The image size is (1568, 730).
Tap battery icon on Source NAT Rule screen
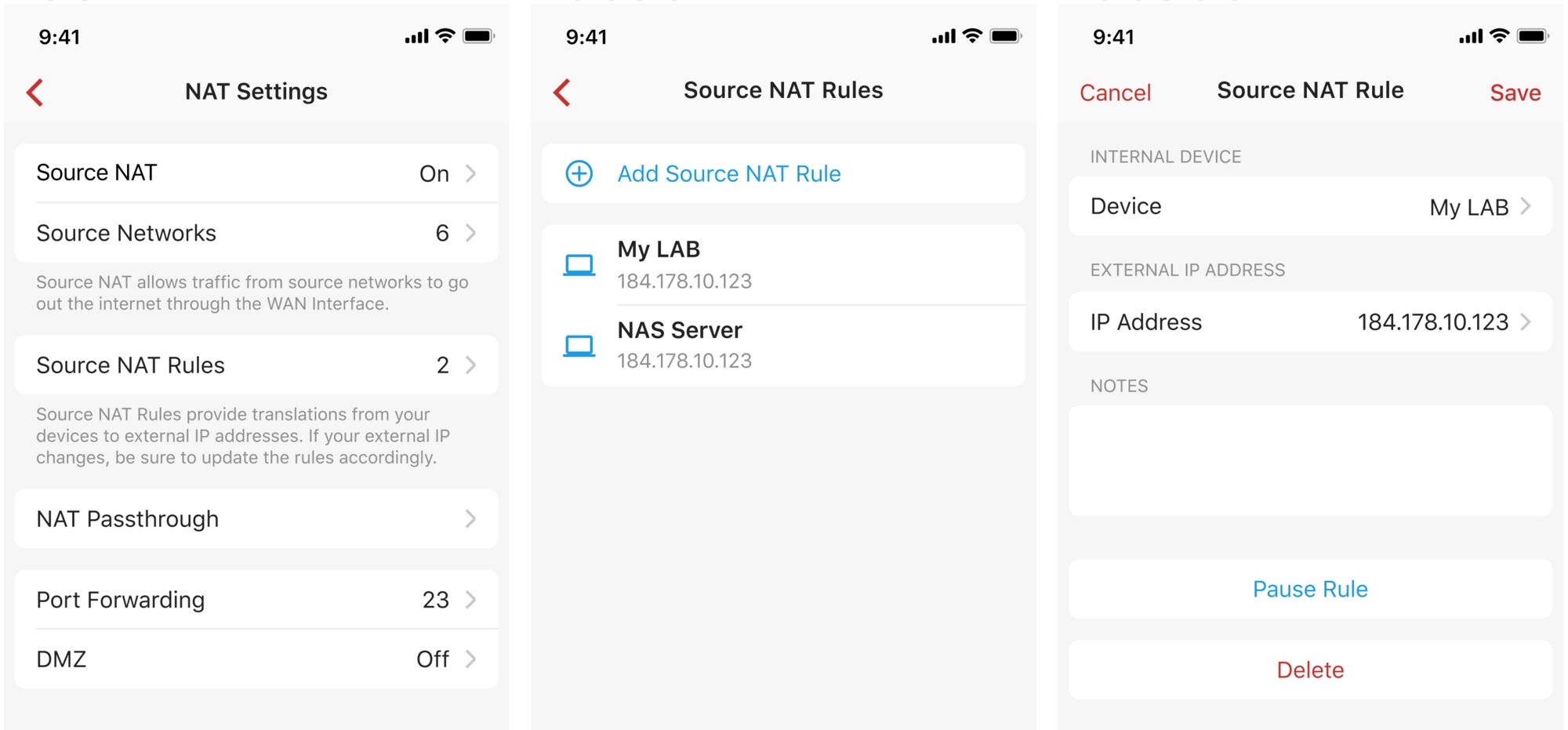pyautogui.click(x=1532, y=36)
